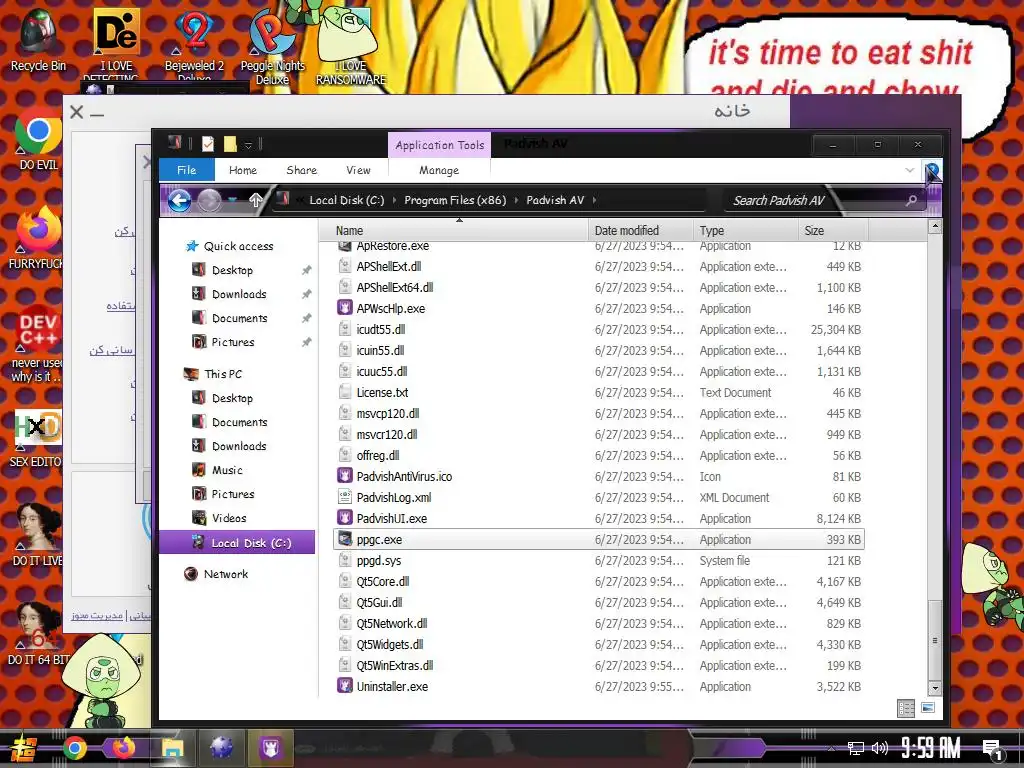Open the DO IT LIVE desktop shortcut
The height and width of the screenshot is (768, 1024).
pyautogui.click(x=37, y=534)
